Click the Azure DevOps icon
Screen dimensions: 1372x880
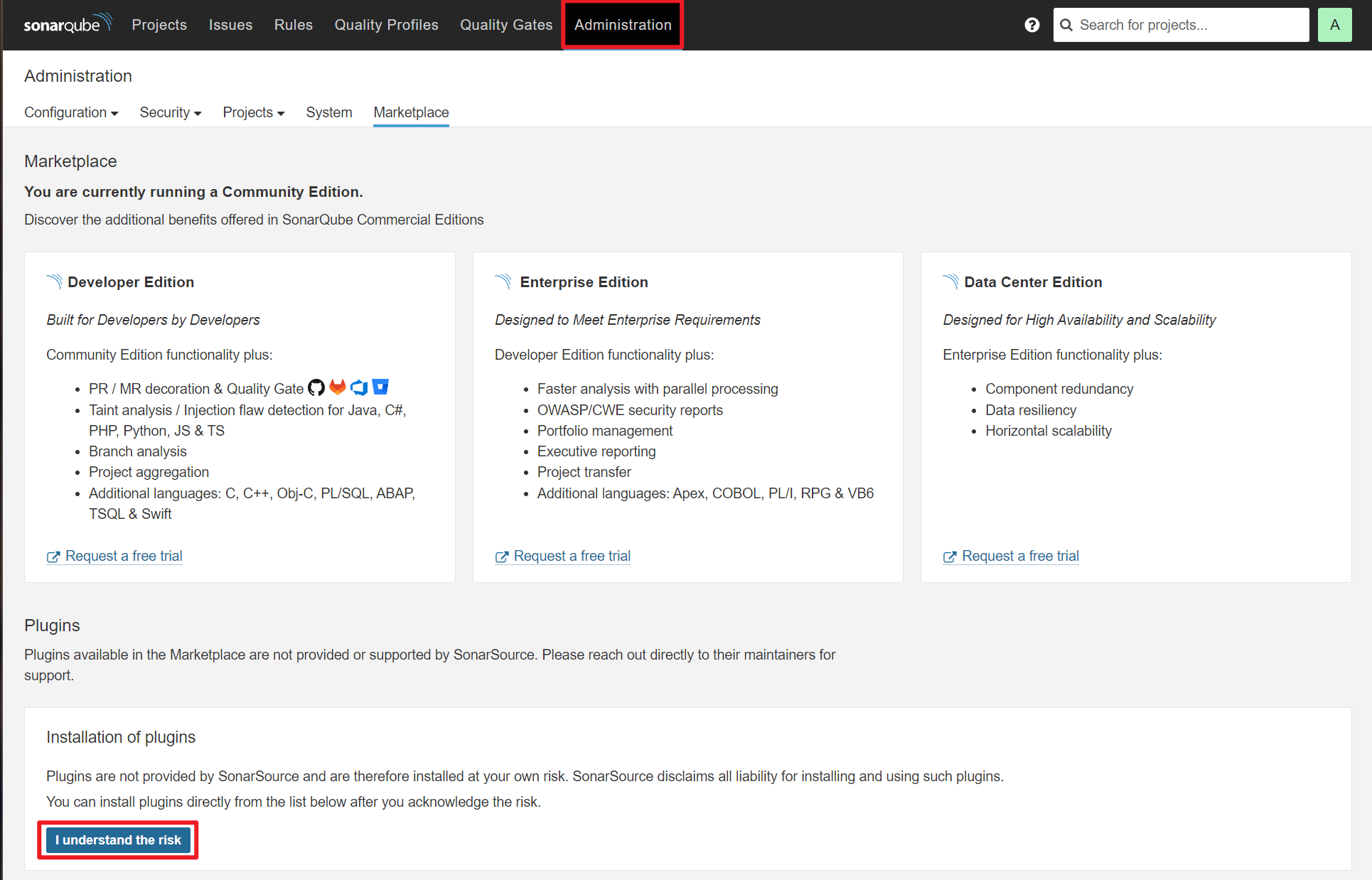coord(359,387)
